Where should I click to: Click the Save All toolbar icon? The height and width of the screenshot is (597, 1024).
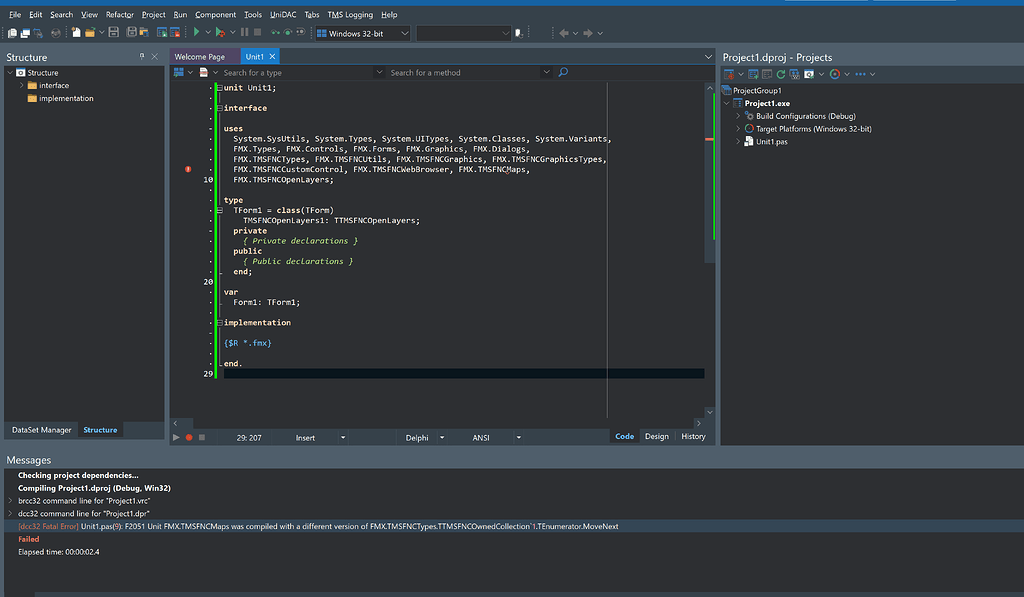(130, 33)
